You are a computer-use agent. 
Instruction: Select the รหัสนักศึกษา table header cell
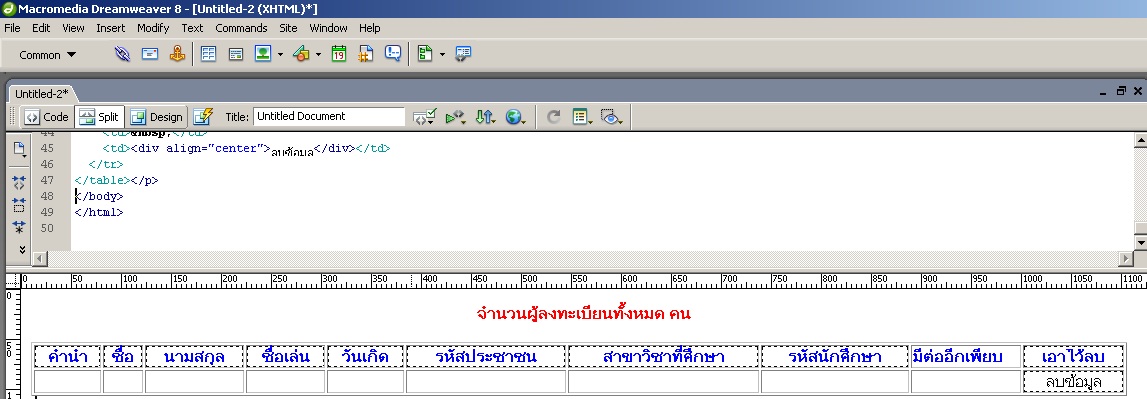pos(835,357)
